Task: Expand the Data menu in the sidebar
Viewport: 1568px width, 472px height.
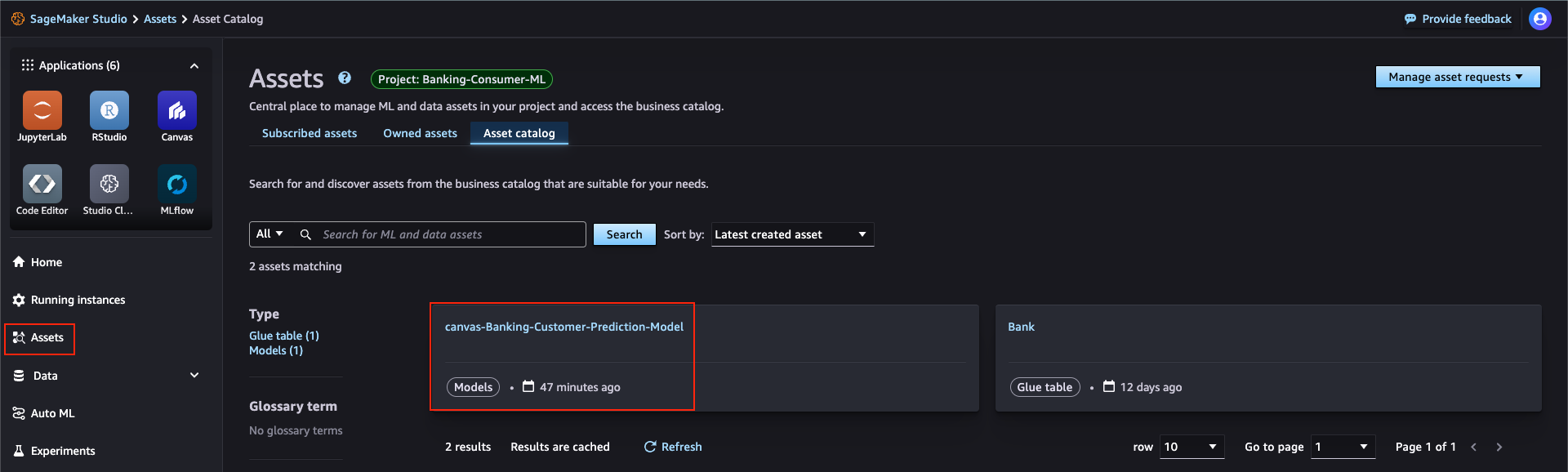Action: pyautogui.click(x=194, y=376)
